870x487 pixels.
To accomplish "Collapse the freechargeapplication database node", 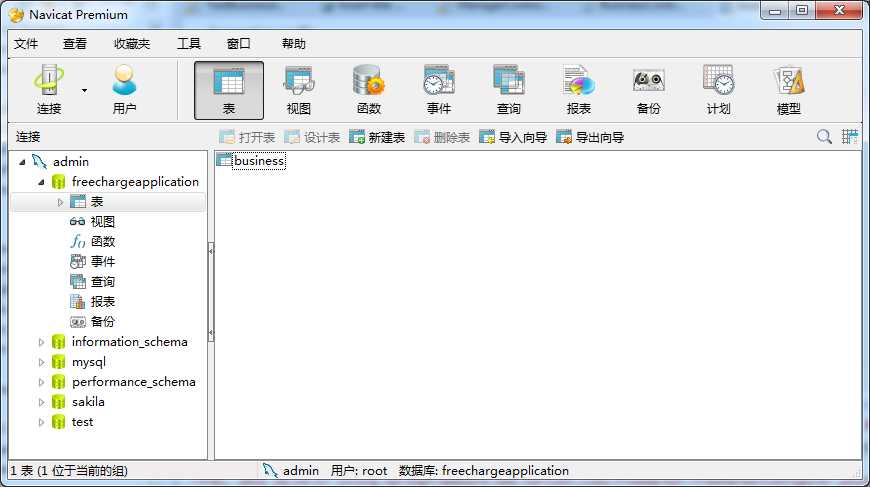I will point(41,182).
